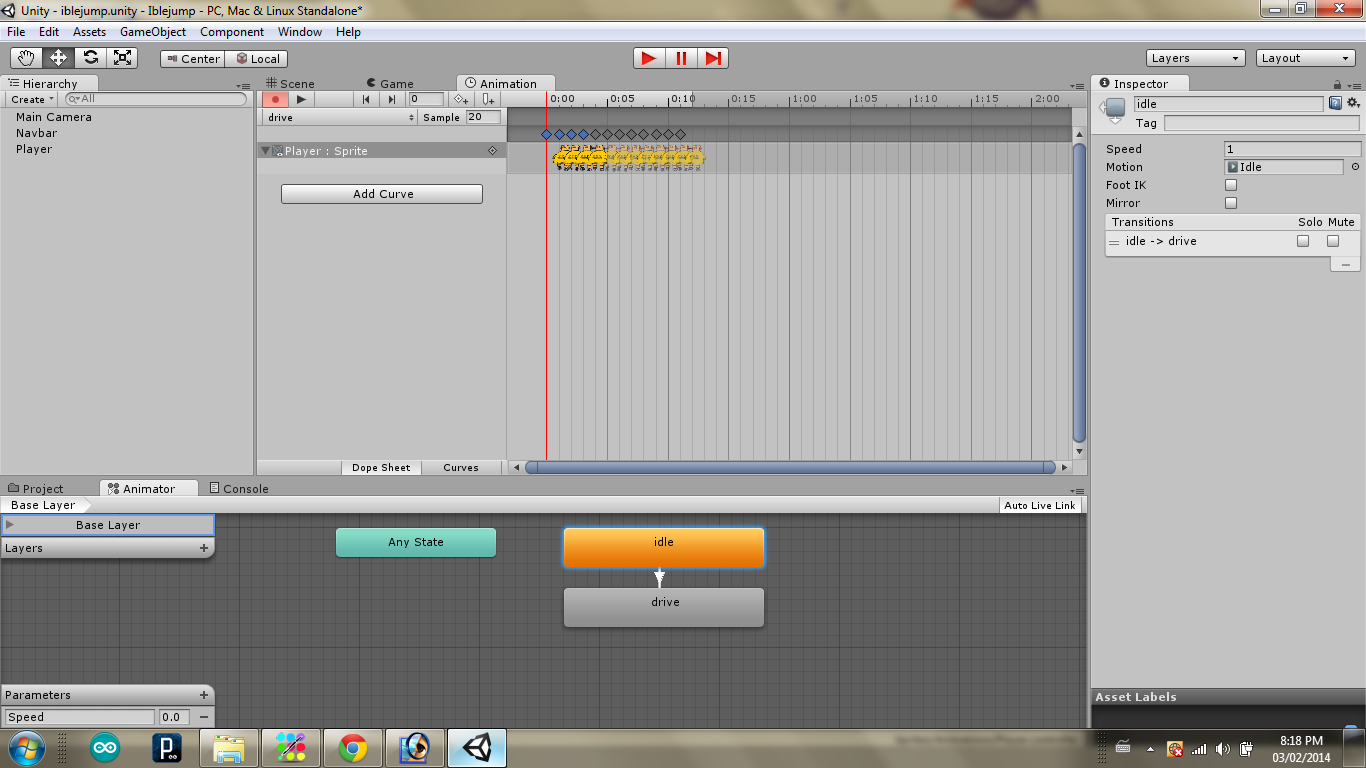This screenshot has width=1366, height=768.
Task: Select the Move tool in the toolbar
Action: click(58, 58)
